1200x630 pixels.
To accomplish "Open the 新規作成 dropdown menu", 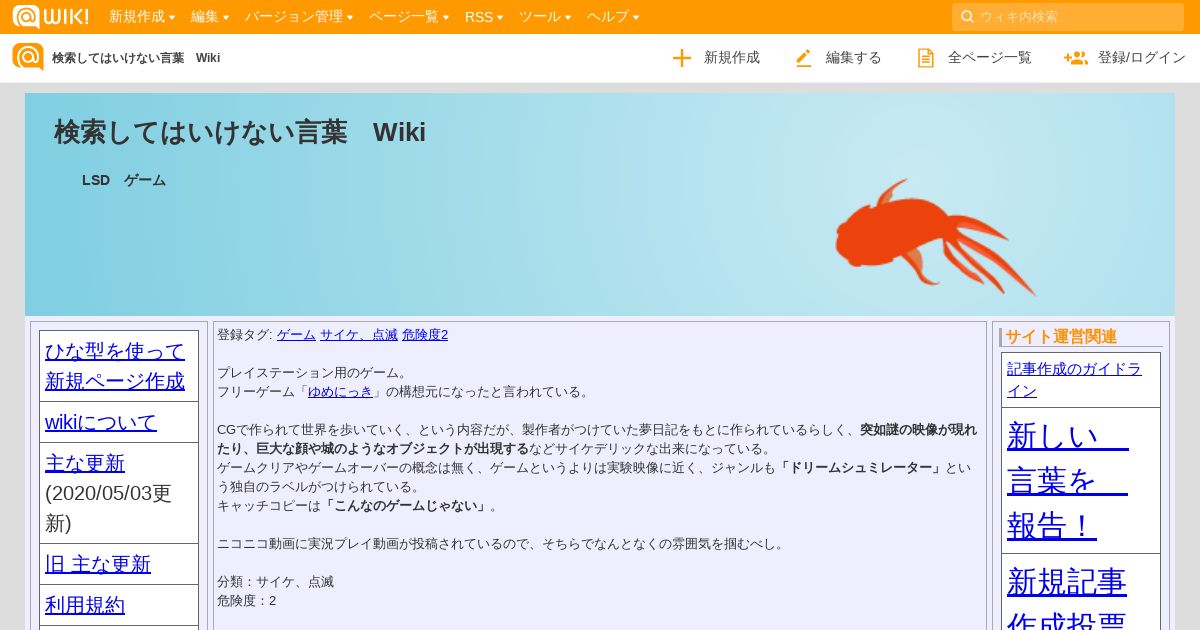I will 142,17.
